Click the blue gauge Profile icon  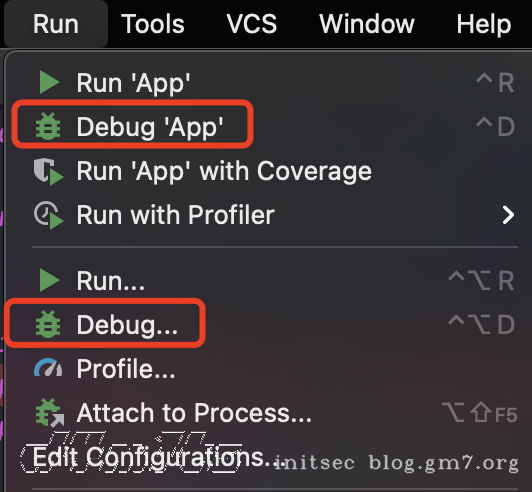pyautogui.click(x=48, y=368)
